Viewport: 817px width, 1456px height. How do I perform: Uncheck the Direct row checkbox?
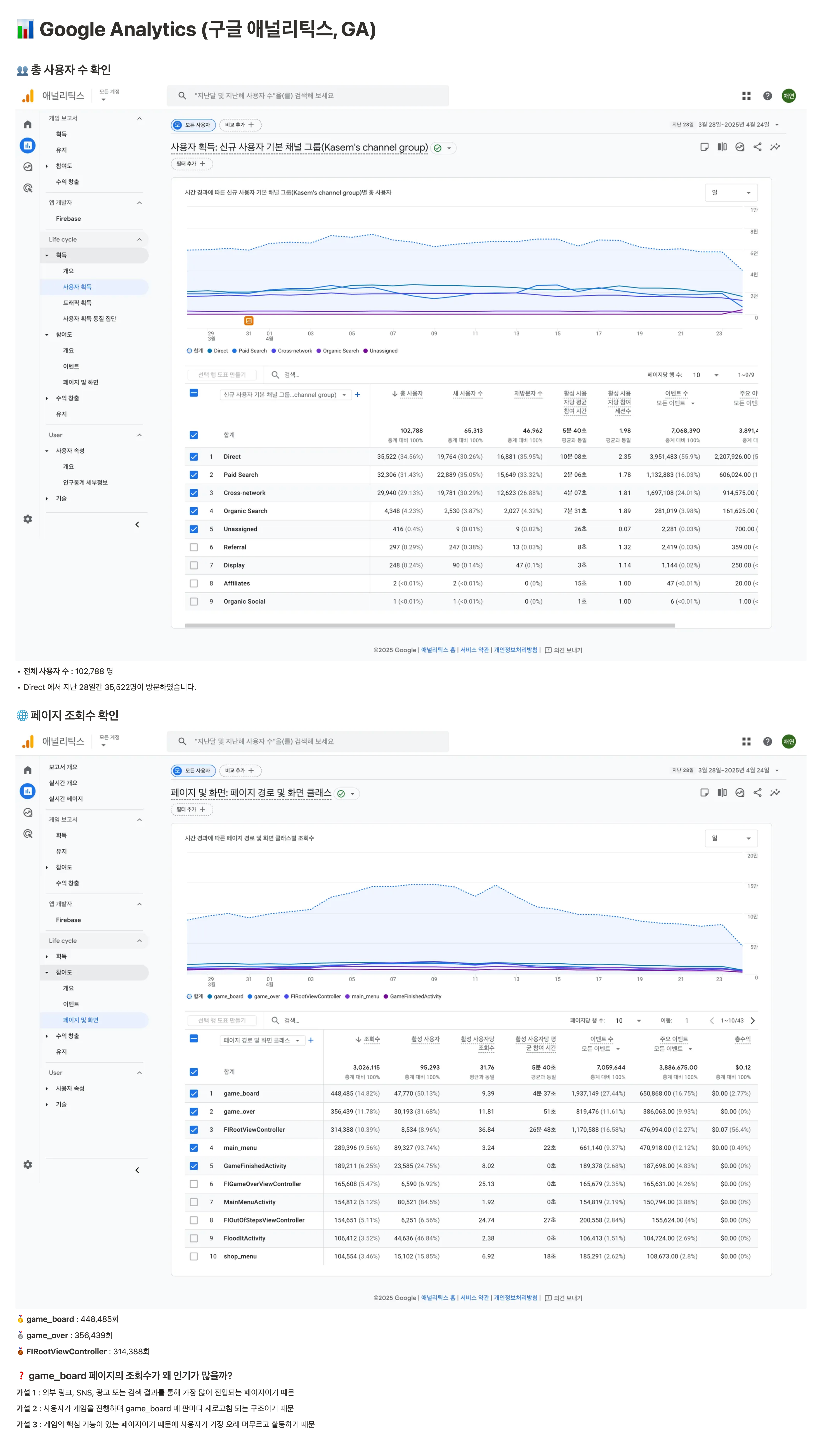[193, 457]
